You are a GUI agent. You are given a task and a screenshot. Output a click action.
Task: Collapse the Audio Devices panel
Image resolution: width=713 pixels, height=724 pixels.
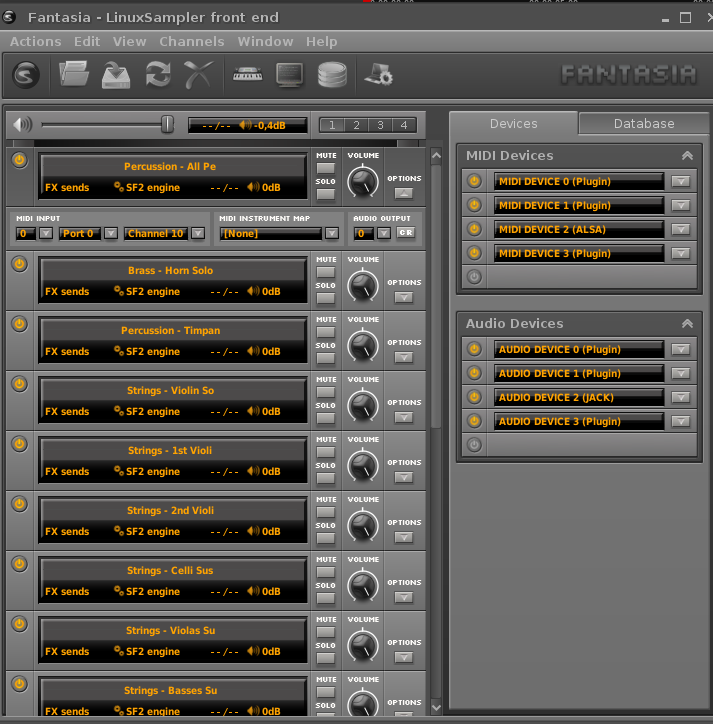687,324
